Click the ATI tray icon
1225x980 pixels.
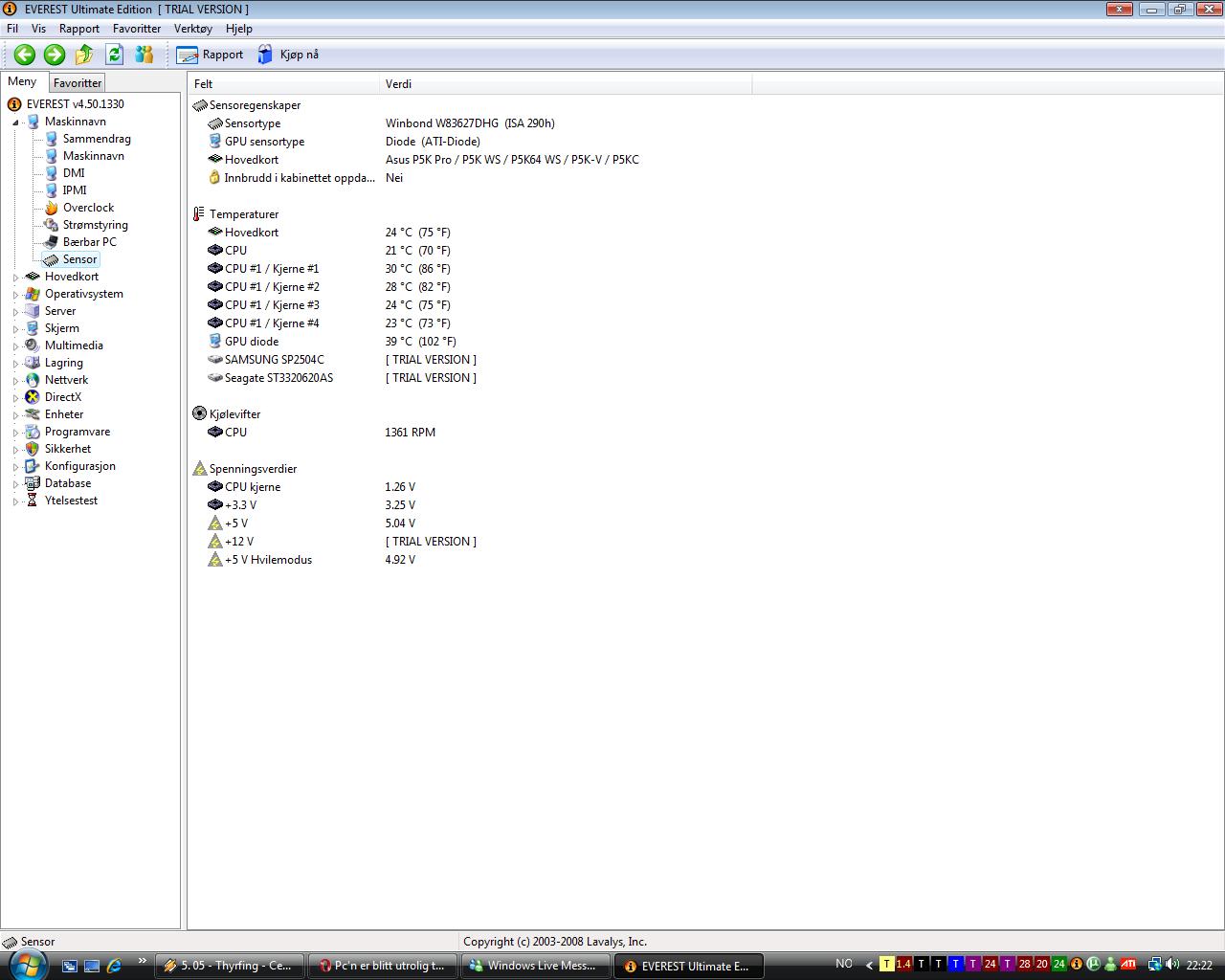[1128, 965]
